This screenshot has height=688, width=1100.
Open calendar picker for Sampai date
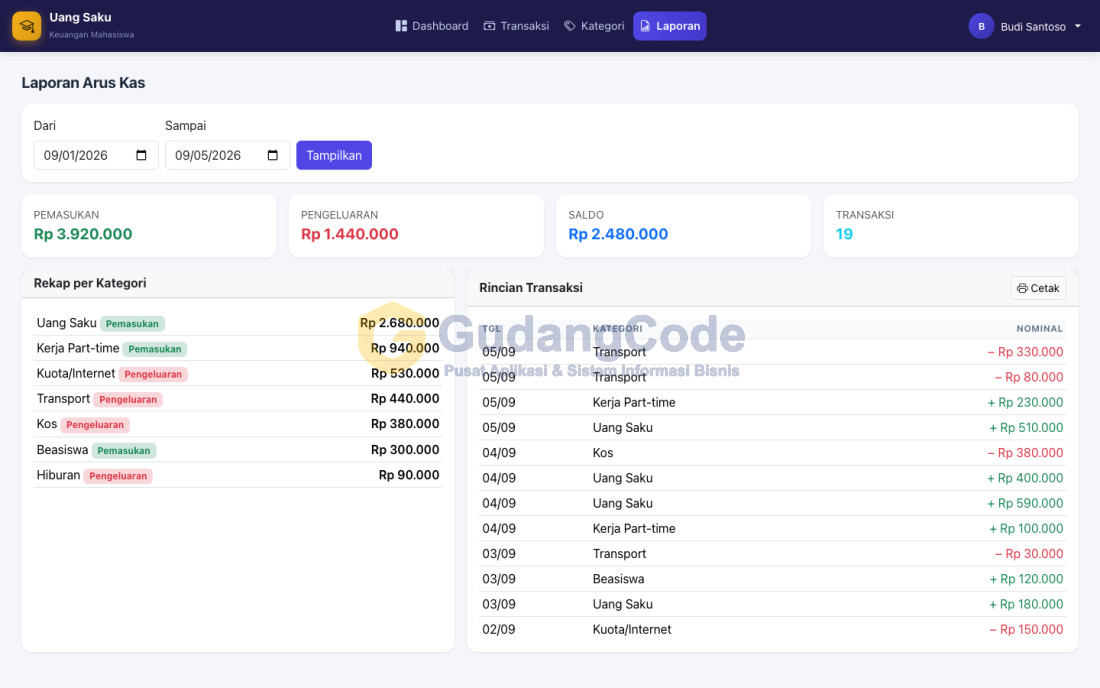[273, 155]
